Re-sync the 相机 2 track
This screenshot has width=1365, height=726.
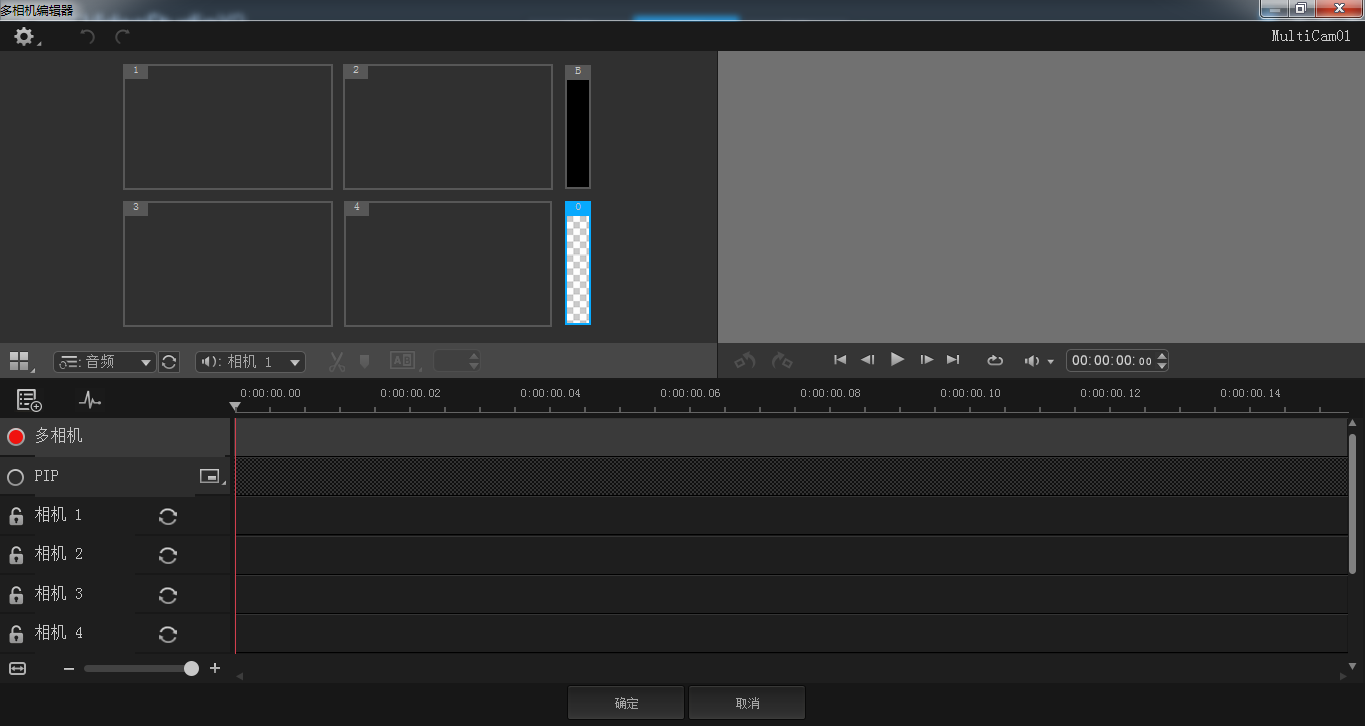(x=168, y=555)
